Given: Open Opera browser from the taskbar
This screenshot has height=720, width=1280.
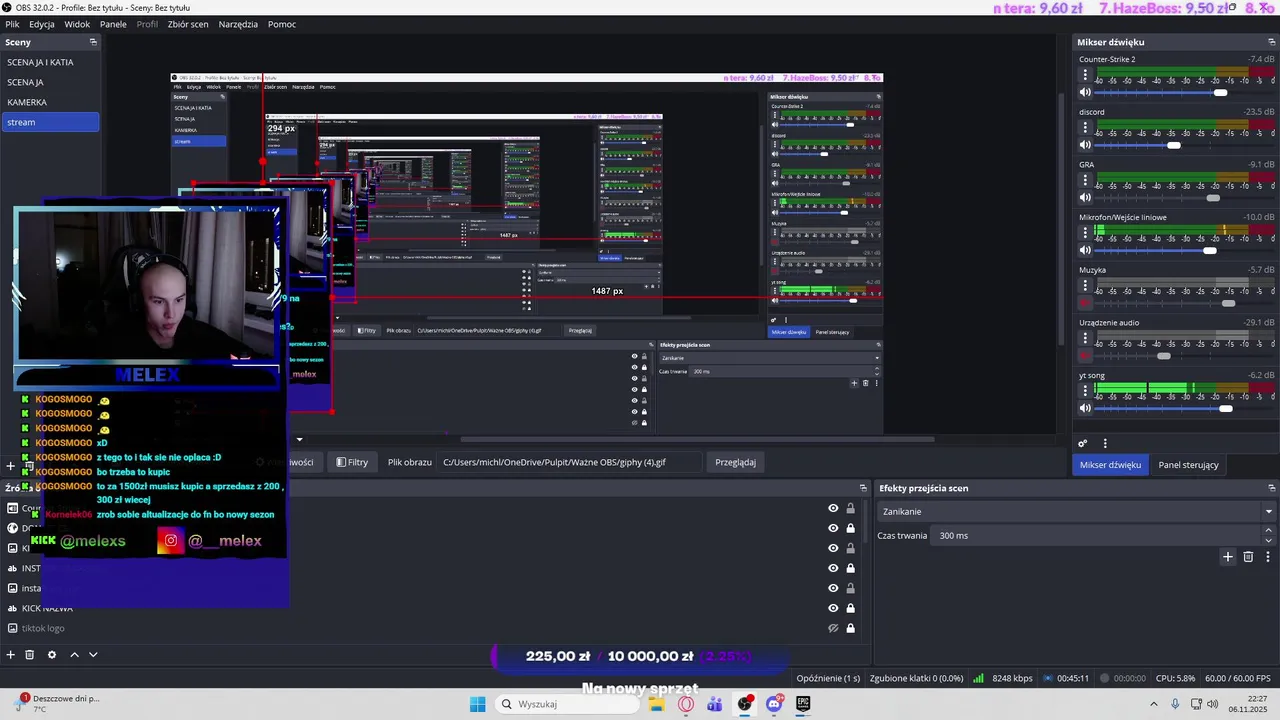Looking at the screenshot, I should [x=686, y=704].
